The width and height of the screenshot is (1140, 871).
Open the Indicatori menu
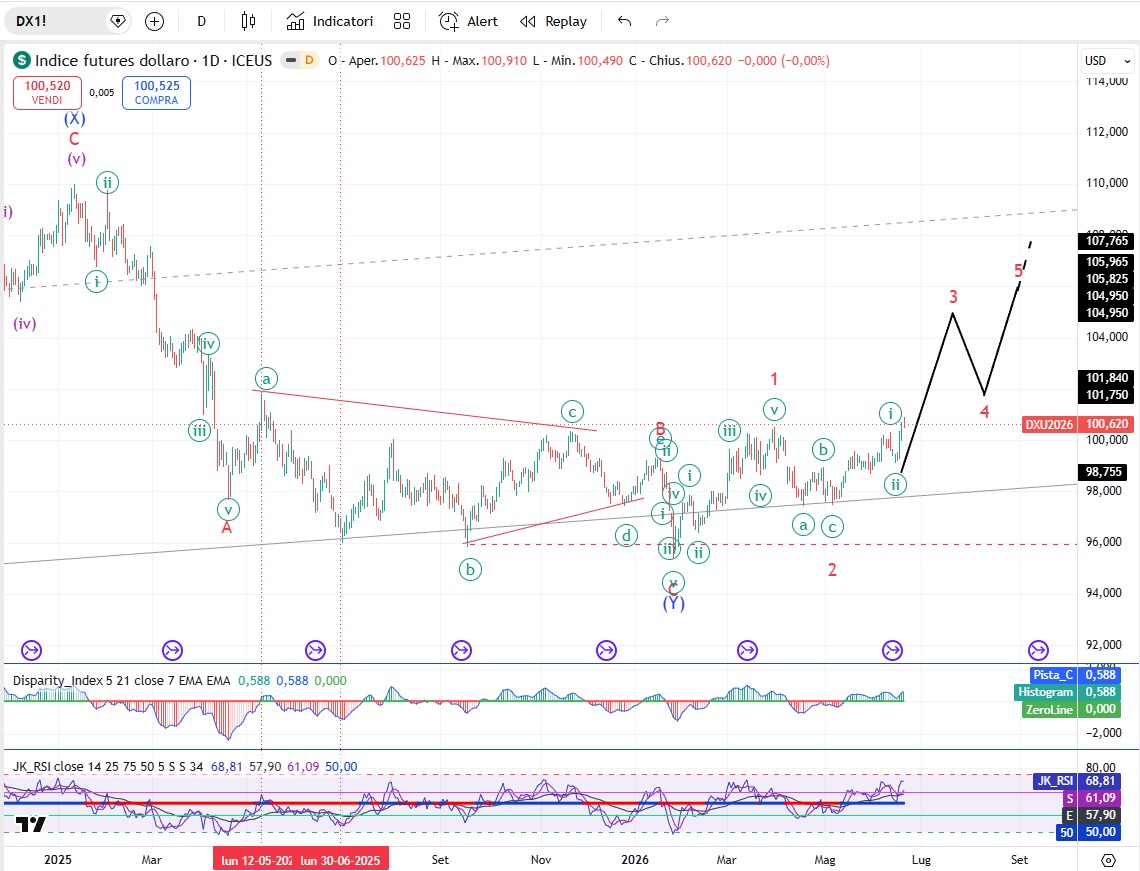coord(329,22)
